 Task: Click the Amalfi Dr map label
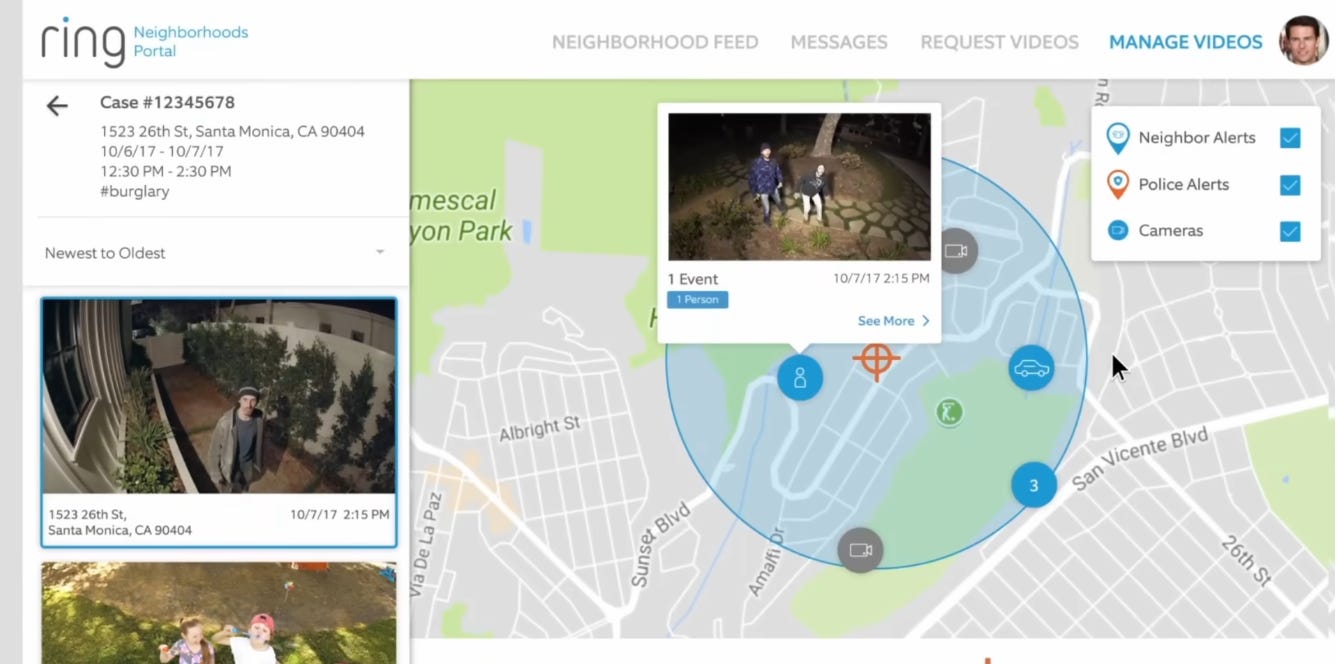tap(769, 563)
